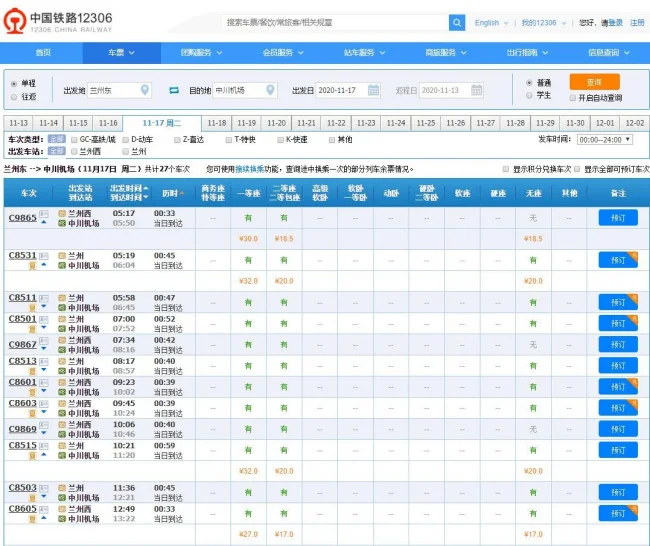Screen dimensions: 650x546
Task: Open train number C8603 link
Action: point(23,403)
